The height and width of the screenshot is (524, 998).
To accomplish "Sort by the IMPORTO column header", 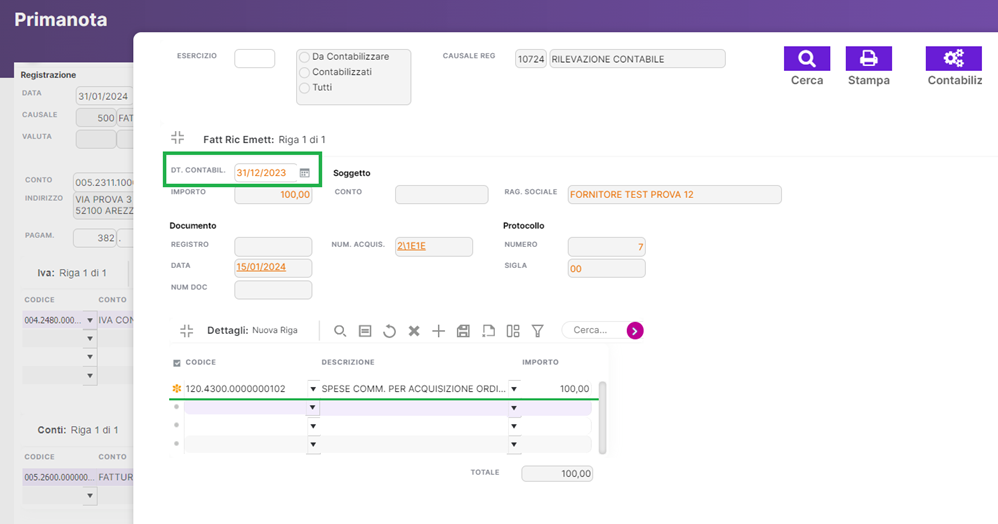I will point(540,362).
